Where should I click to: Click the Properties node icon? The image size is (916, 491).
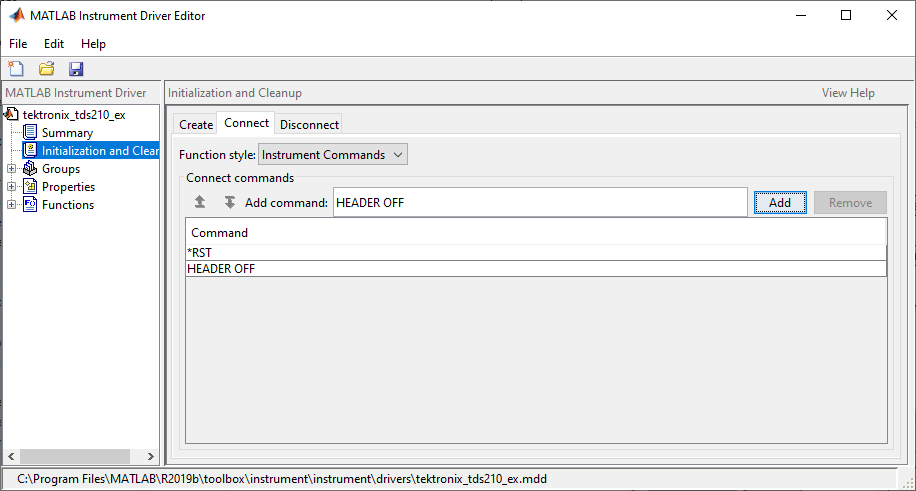pyautogui.click(x=30, y=187)
